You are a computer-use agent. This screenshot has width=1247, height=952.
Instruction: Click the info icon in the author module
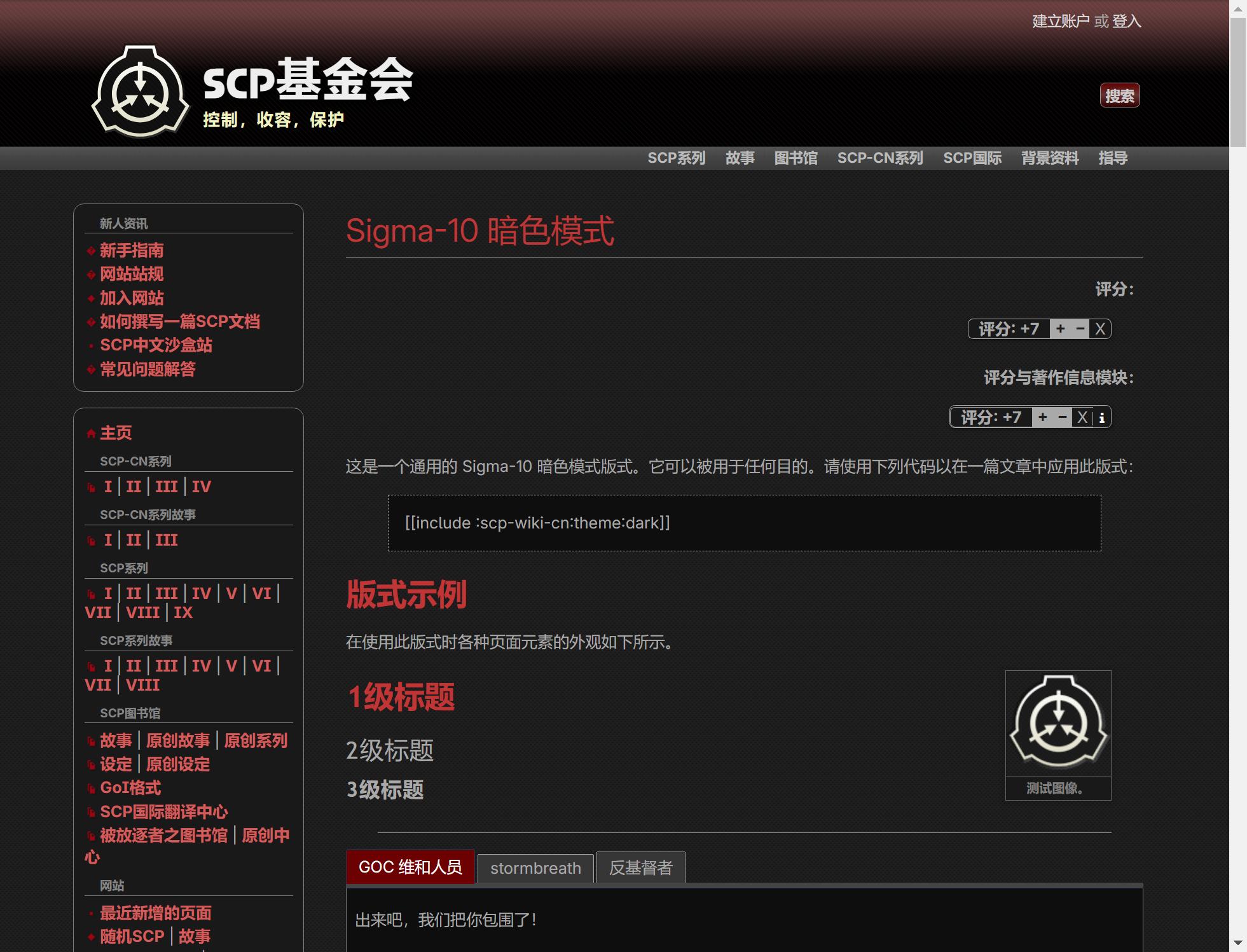click(x=1102, y=418)
